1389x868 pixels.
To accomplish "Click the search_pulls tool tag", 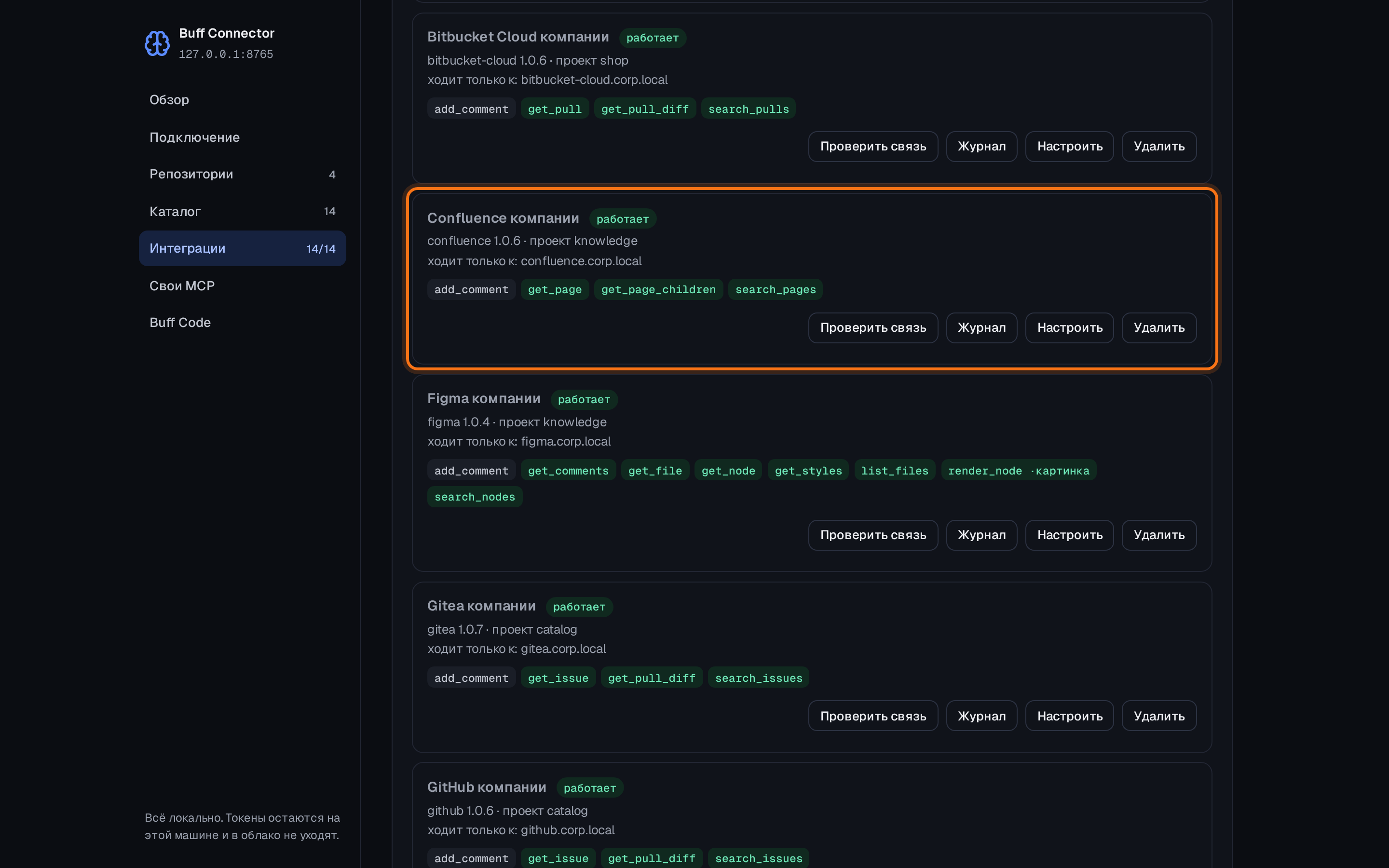I will click(749, 109).
